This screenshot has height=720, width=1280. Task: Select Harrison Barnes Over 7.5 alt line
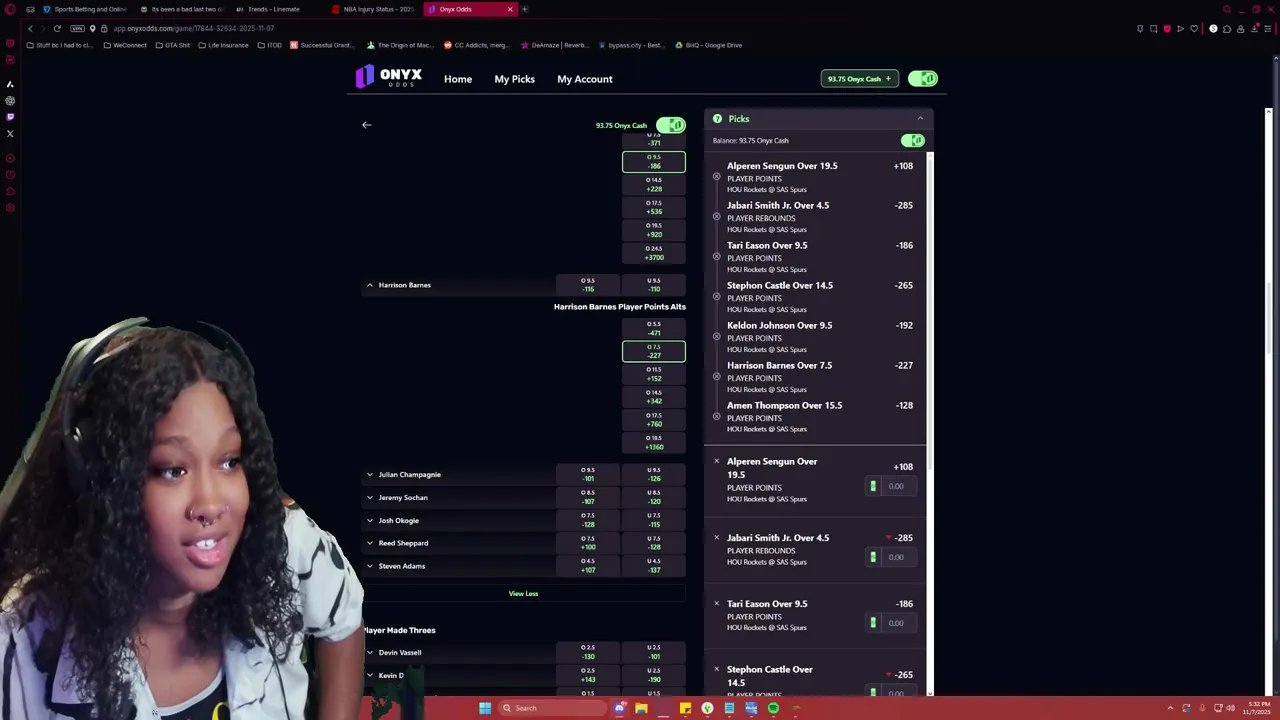(654, 351)
